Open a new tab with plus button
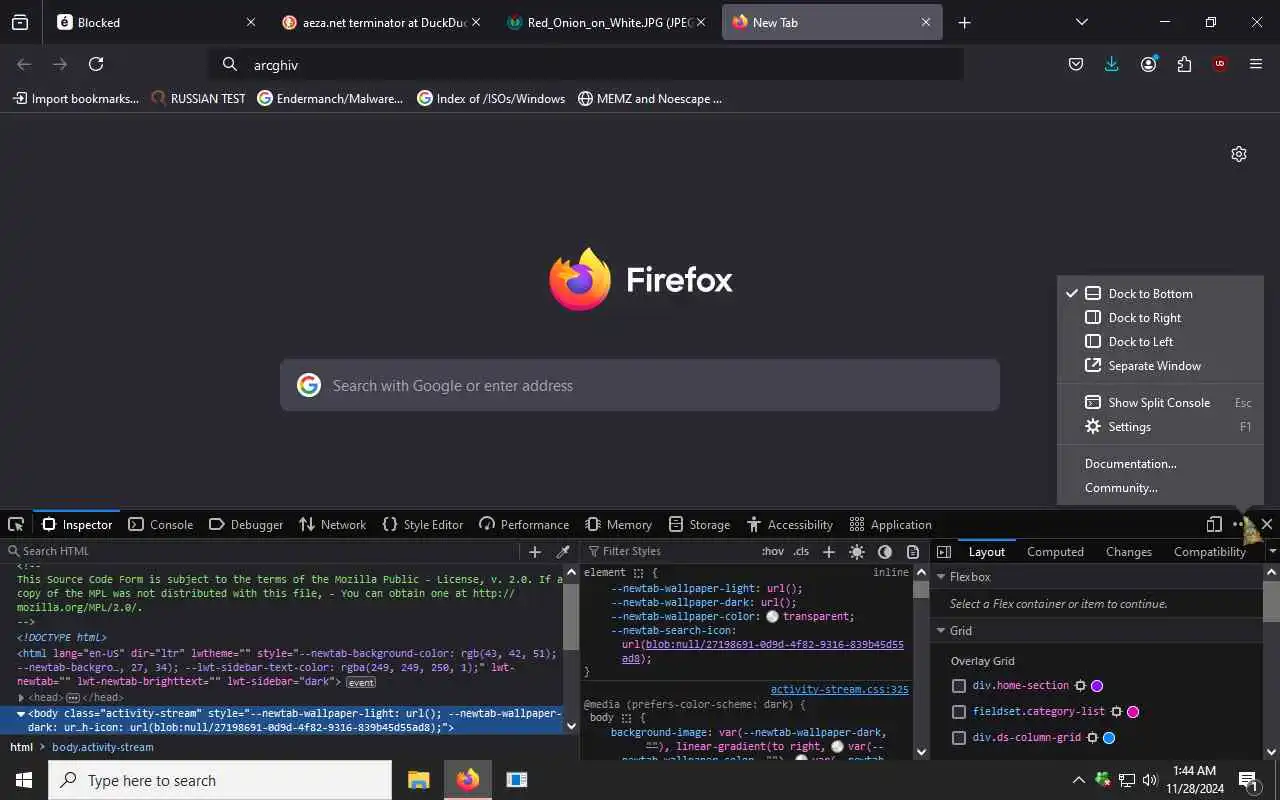The height and width of the screenshot is (800, 1280). (x=964, y=22)
